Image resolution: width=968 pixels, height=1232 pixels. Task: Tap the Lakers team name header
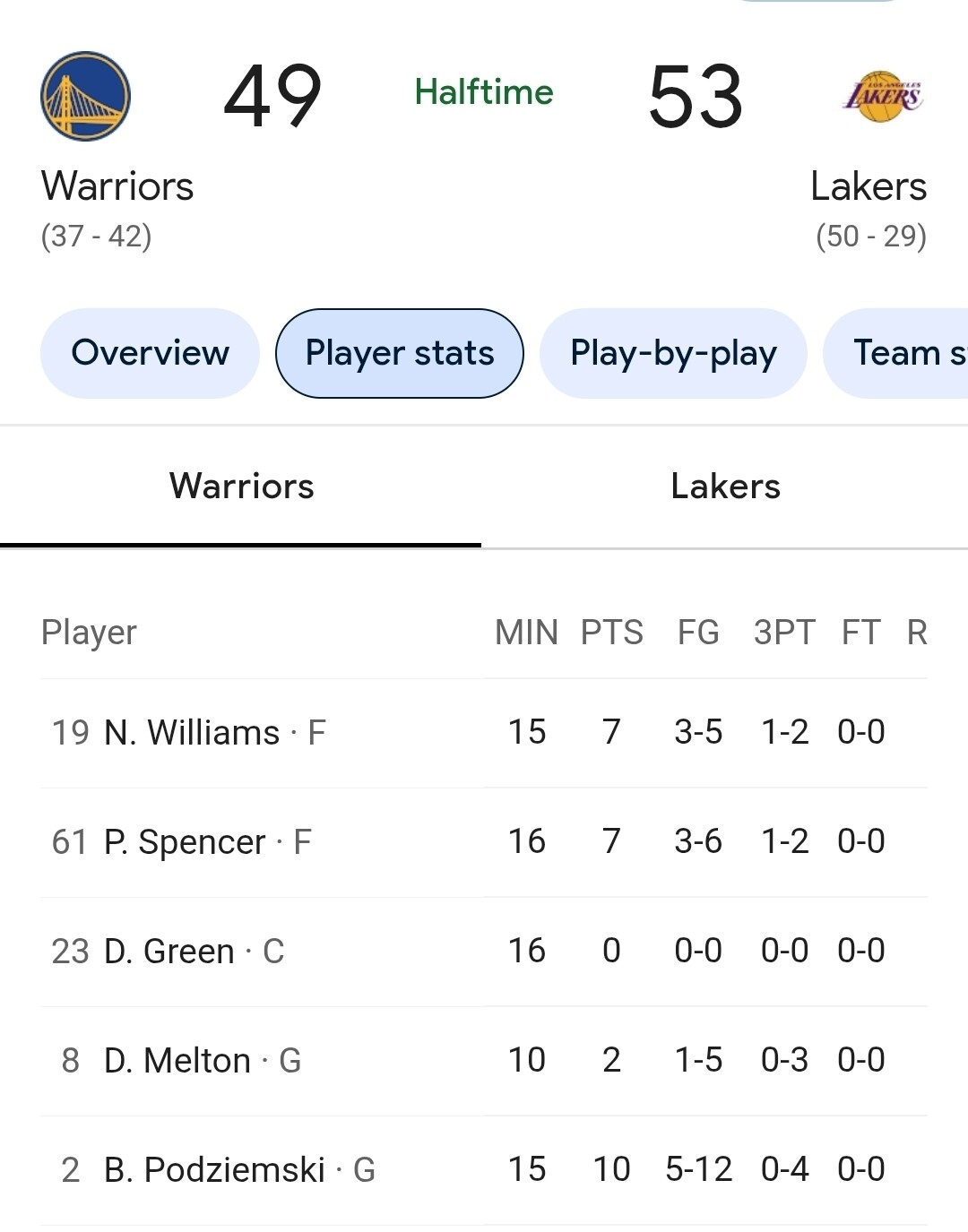point(868,186)
